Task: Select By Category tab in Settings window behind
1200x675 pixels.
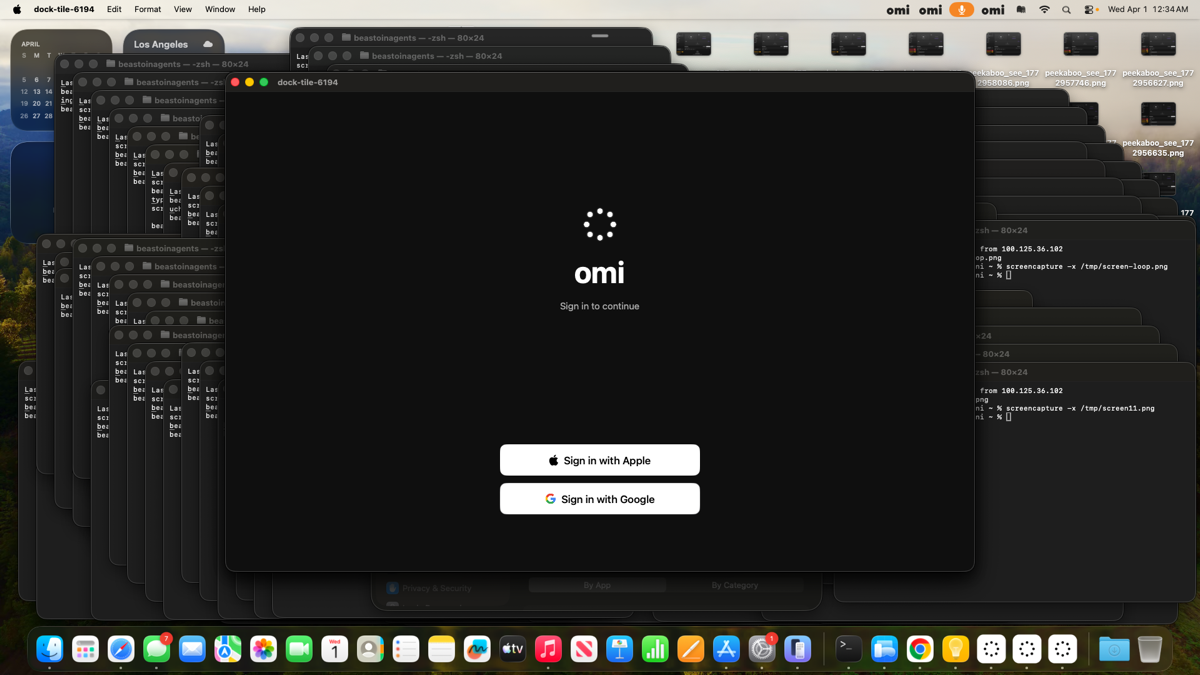Action: click(735, 586)
